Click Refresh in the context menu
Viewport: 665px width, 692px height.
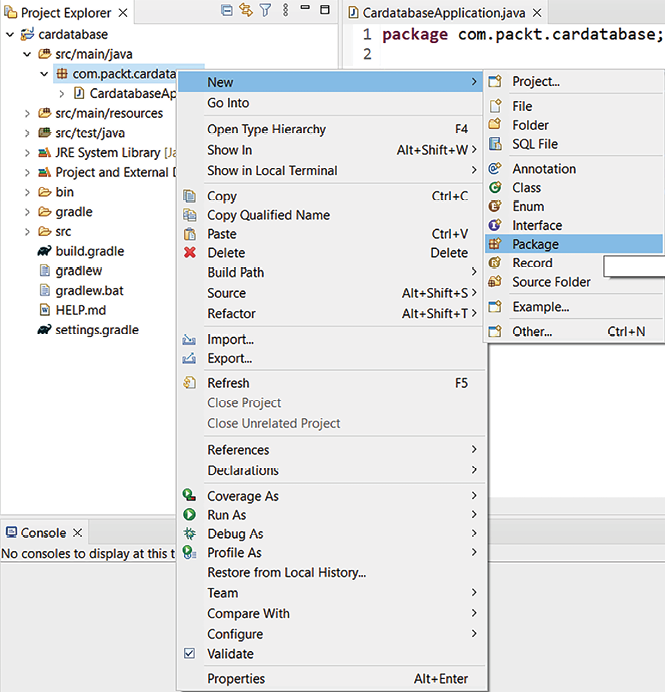(228, 383)
